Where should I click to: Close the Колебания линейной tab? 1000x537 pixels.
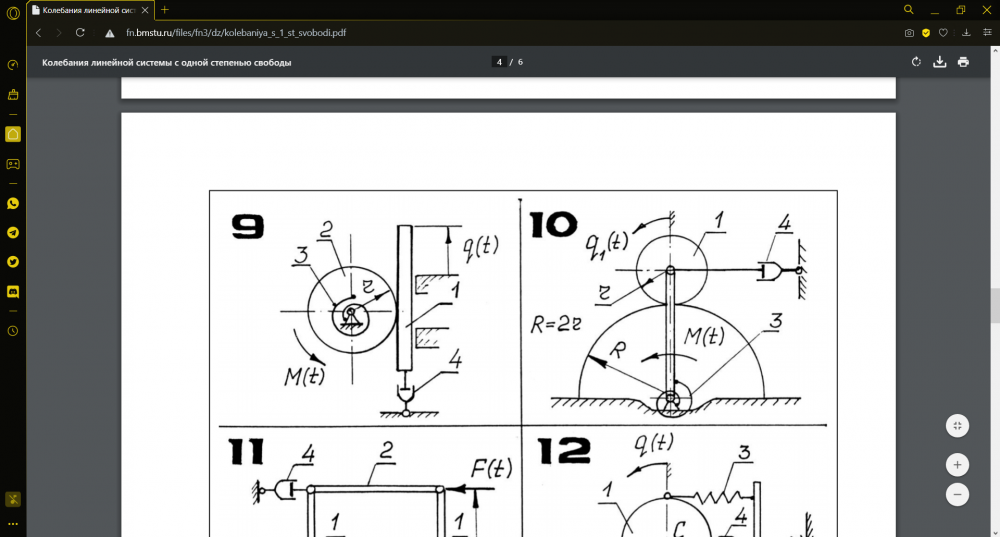(145, 10)
